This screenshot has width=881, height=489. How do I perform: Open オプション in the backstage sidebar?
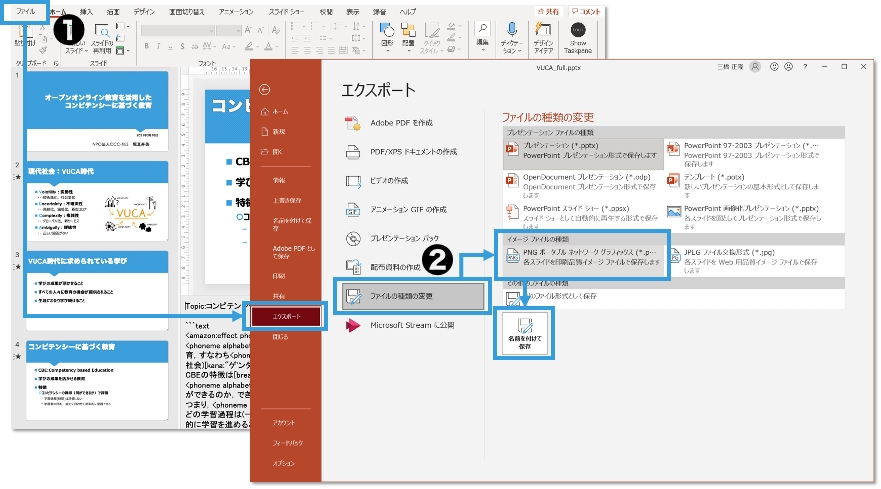pos(284,464)
